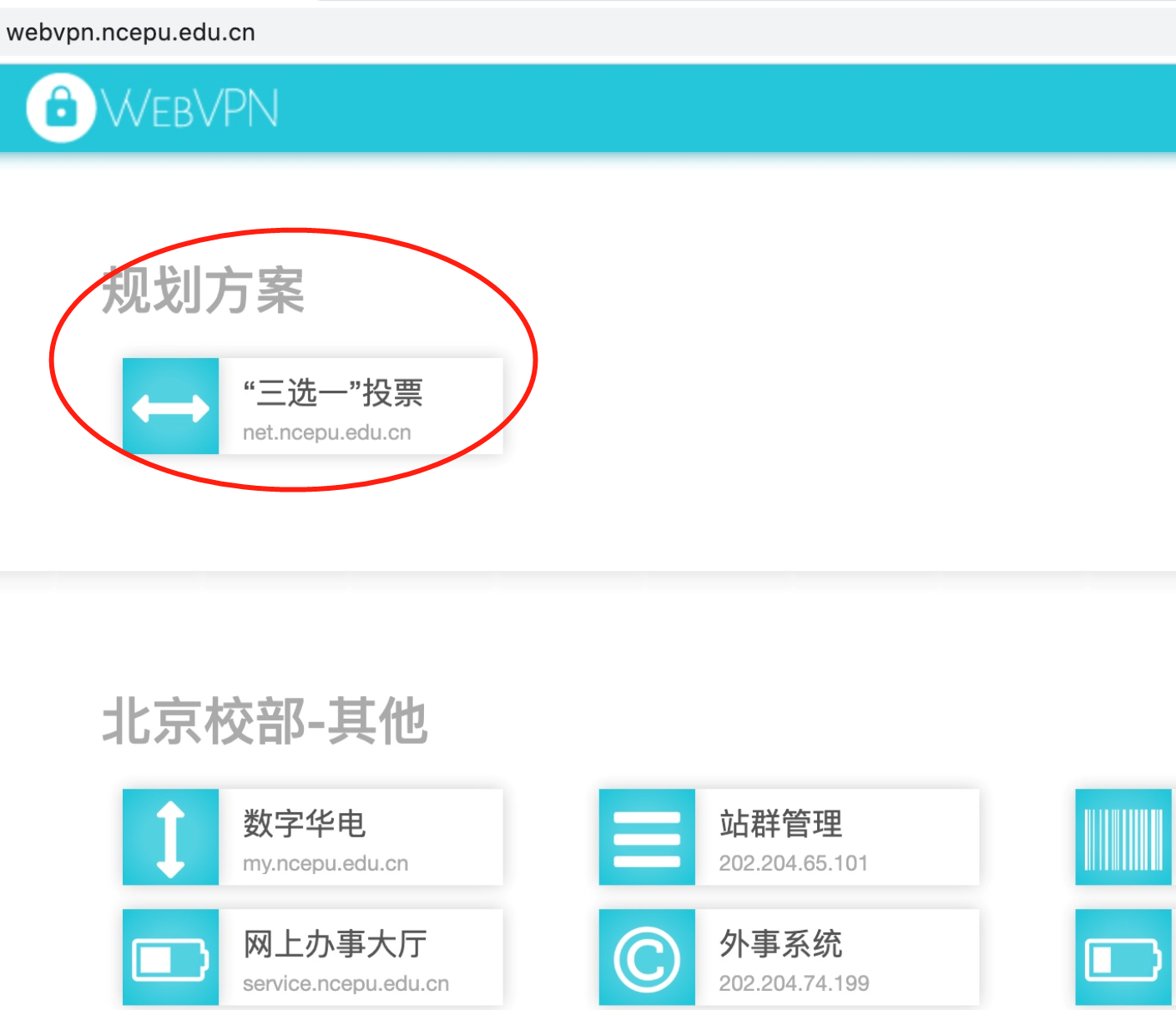
Task: Focus the address bar showing webvpn.ncepu.edu.cn
Action: [131, 33]
